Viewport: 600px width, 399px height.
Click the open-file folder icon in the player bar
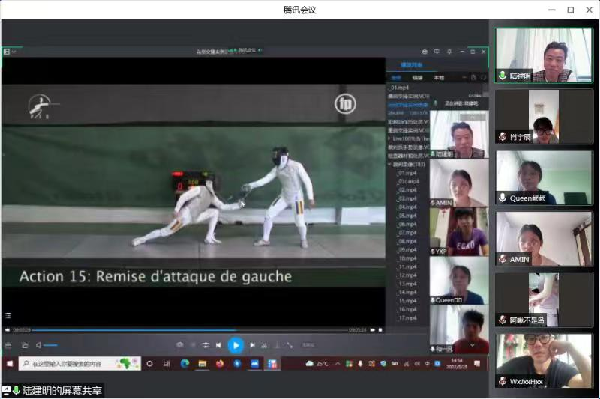[25, 345]
